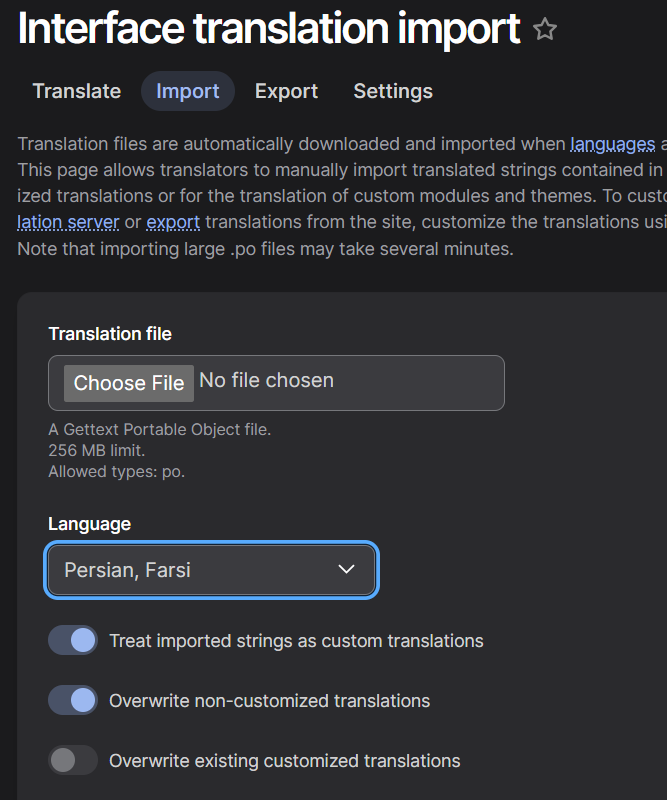Open the 'export' link in the description
Screen dimensions: 667x800
click(x=173, y=222)
